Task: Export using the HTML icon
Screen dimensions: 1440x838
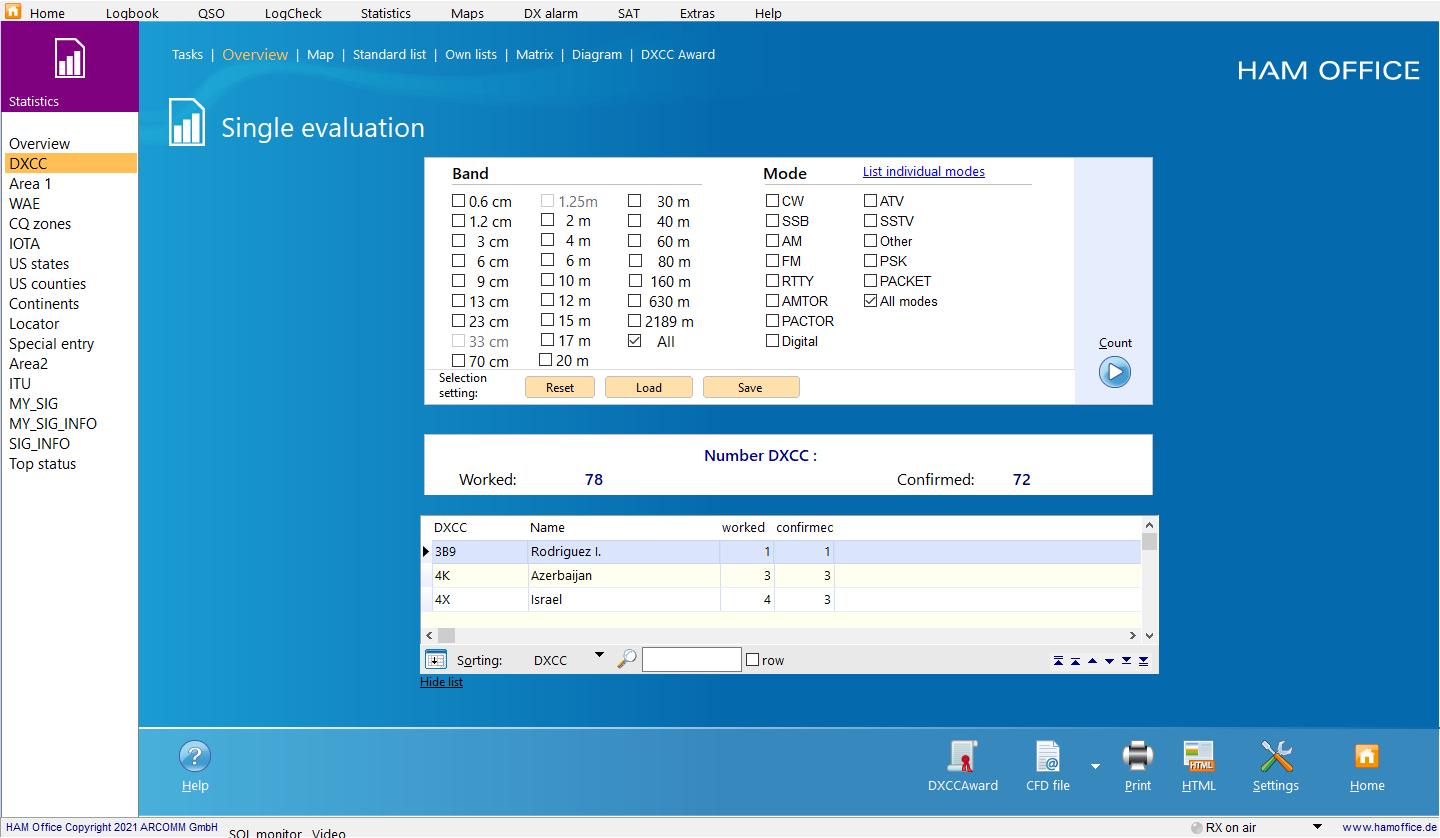Action: [x=1198, y=756]
